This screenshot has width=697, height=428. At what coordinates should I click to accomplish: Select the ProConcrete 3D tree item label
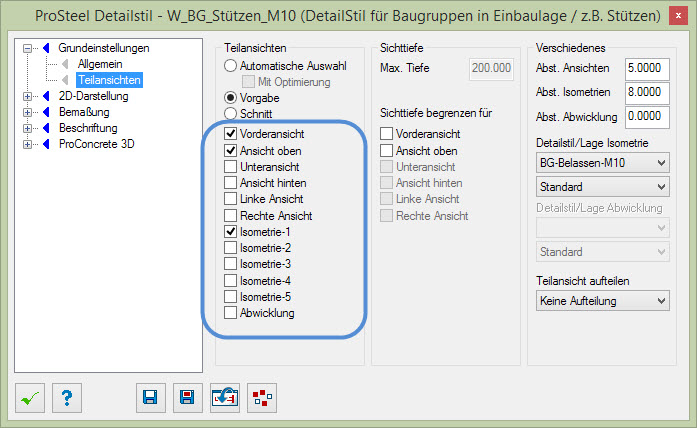[x=96, y=144]
